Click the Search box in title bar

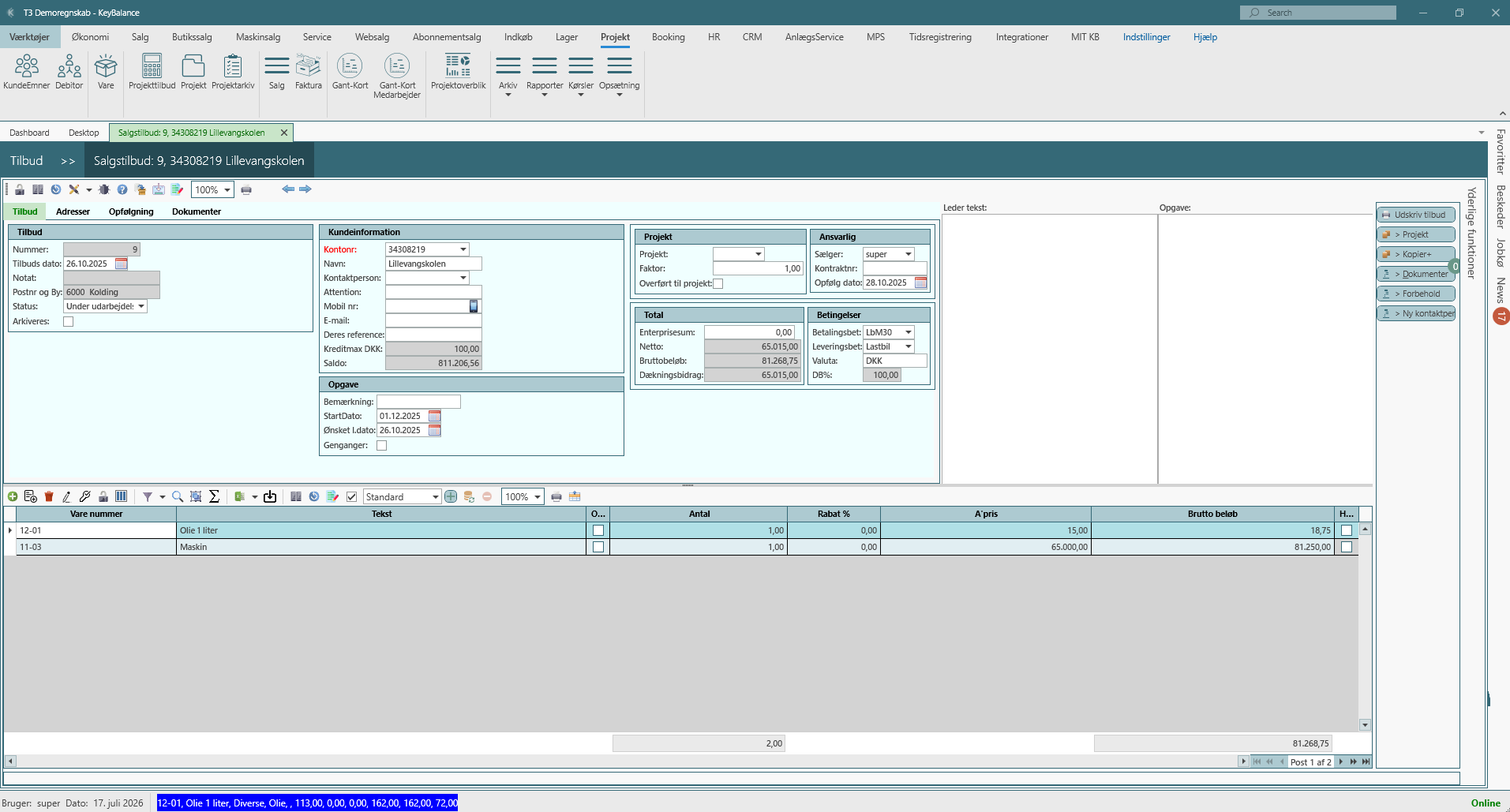[x=1317, y=13]
